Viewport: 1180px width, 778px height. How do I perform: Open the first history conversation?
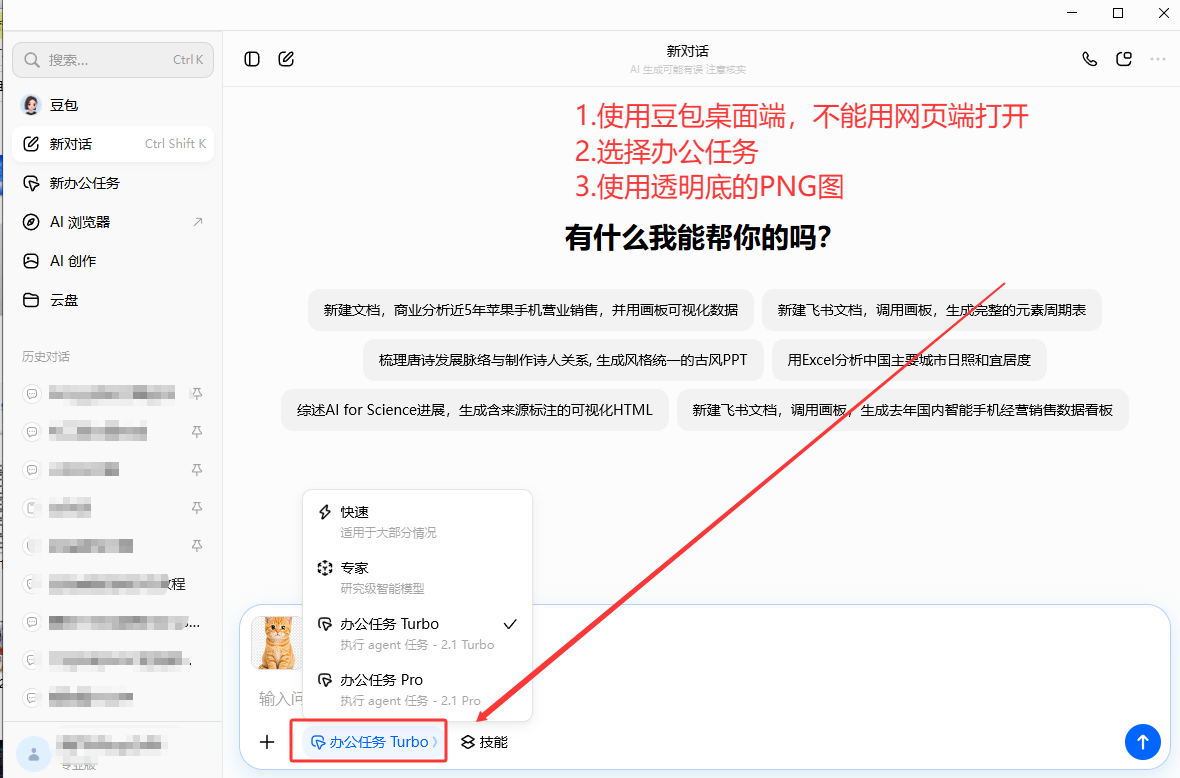113,394
